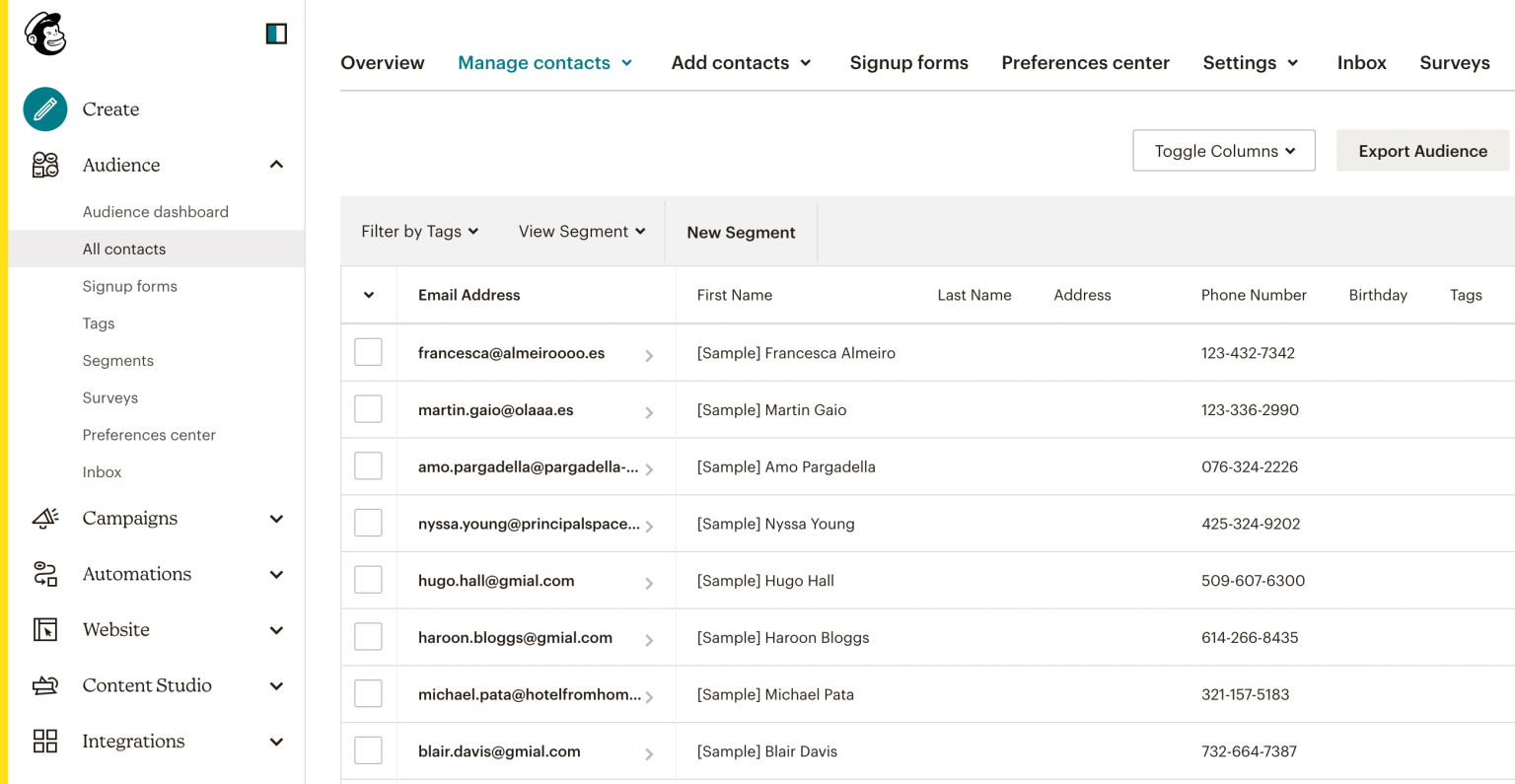Click the Export Audience button

(1422, 150)
